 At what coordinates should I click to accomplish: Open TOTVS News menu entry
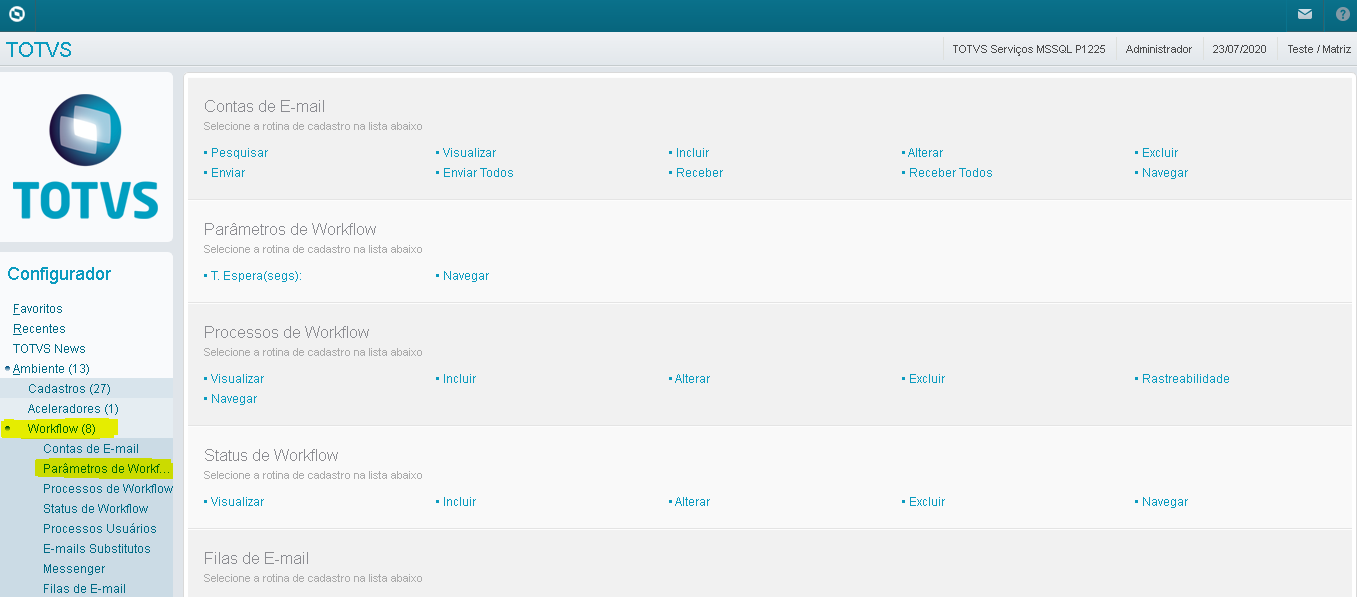pyautogui.click(x=49, y=348)
